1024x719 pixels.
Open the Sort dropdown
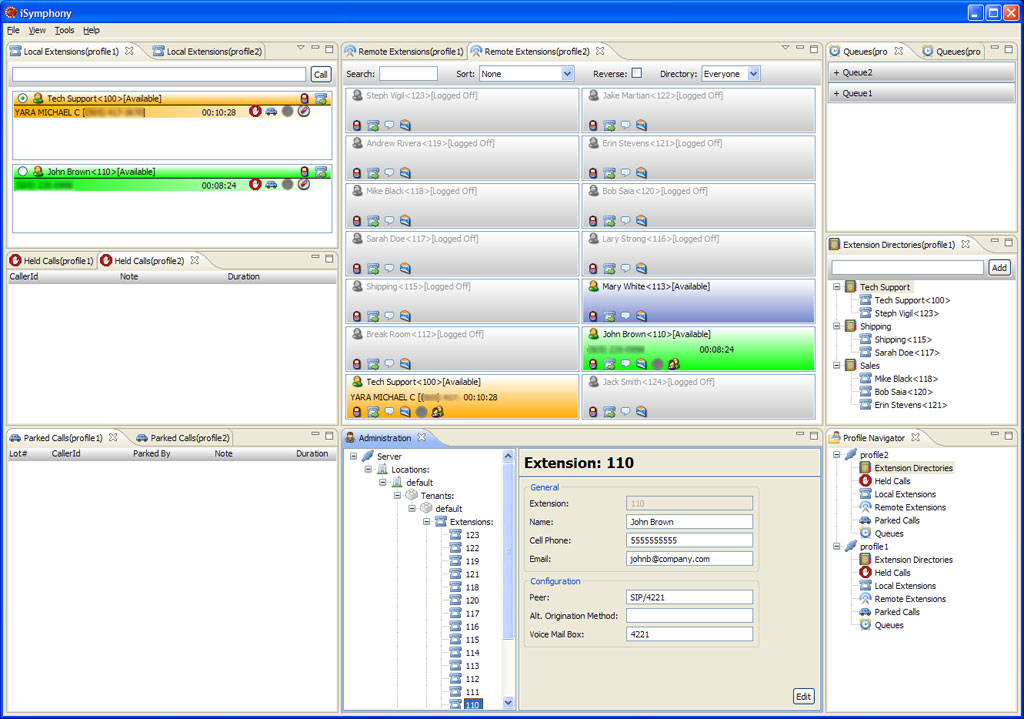[x=567, y=74]
